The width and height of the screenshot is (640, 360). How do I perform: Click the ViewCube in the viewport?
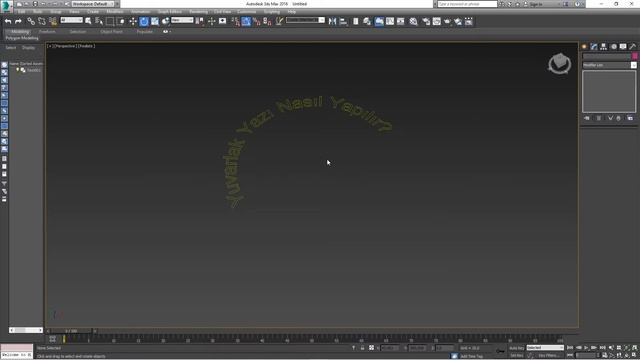click(x=559, y=63)
